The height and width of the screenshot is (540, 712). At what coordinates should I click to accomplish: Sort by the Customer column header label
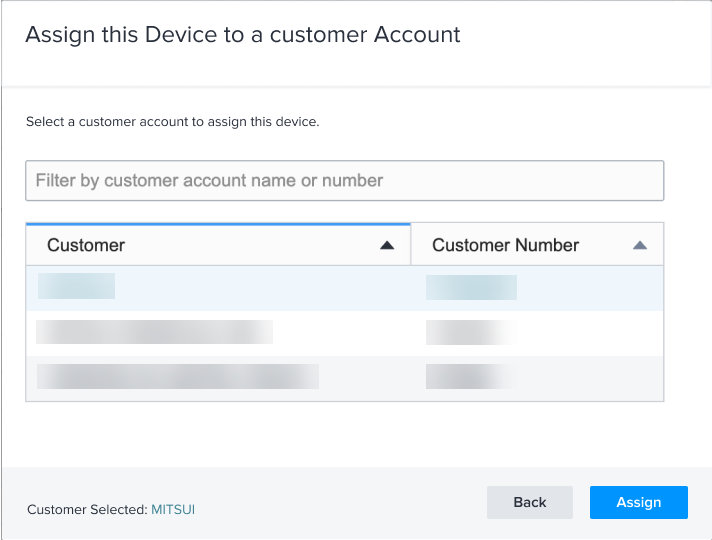pyautogui.click(x=86, y=245)
